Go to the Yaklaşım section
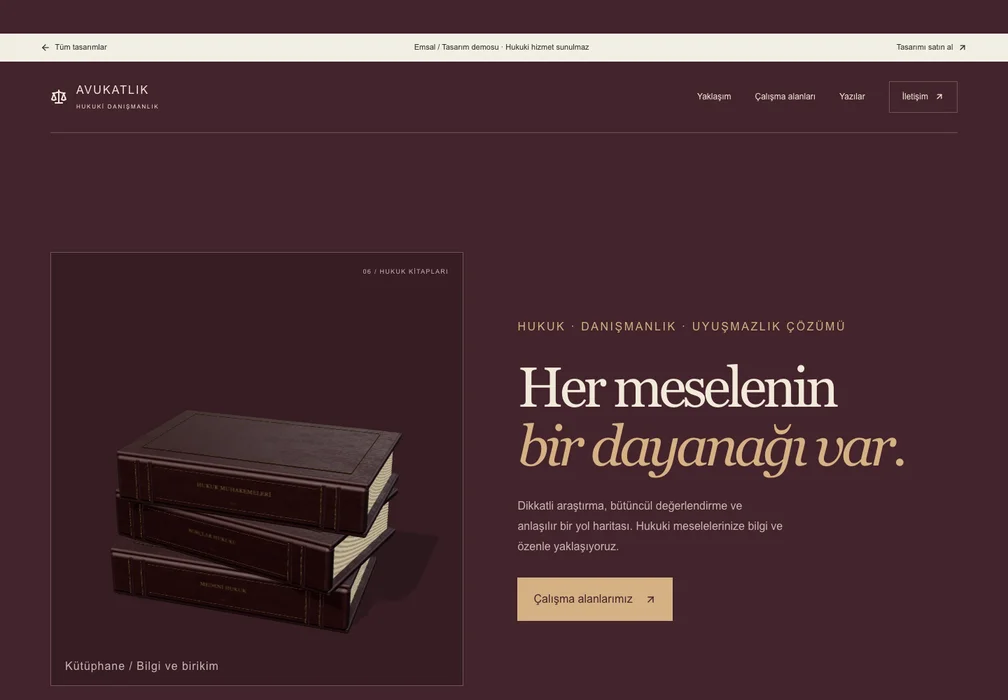 click(x=714, y=96)
